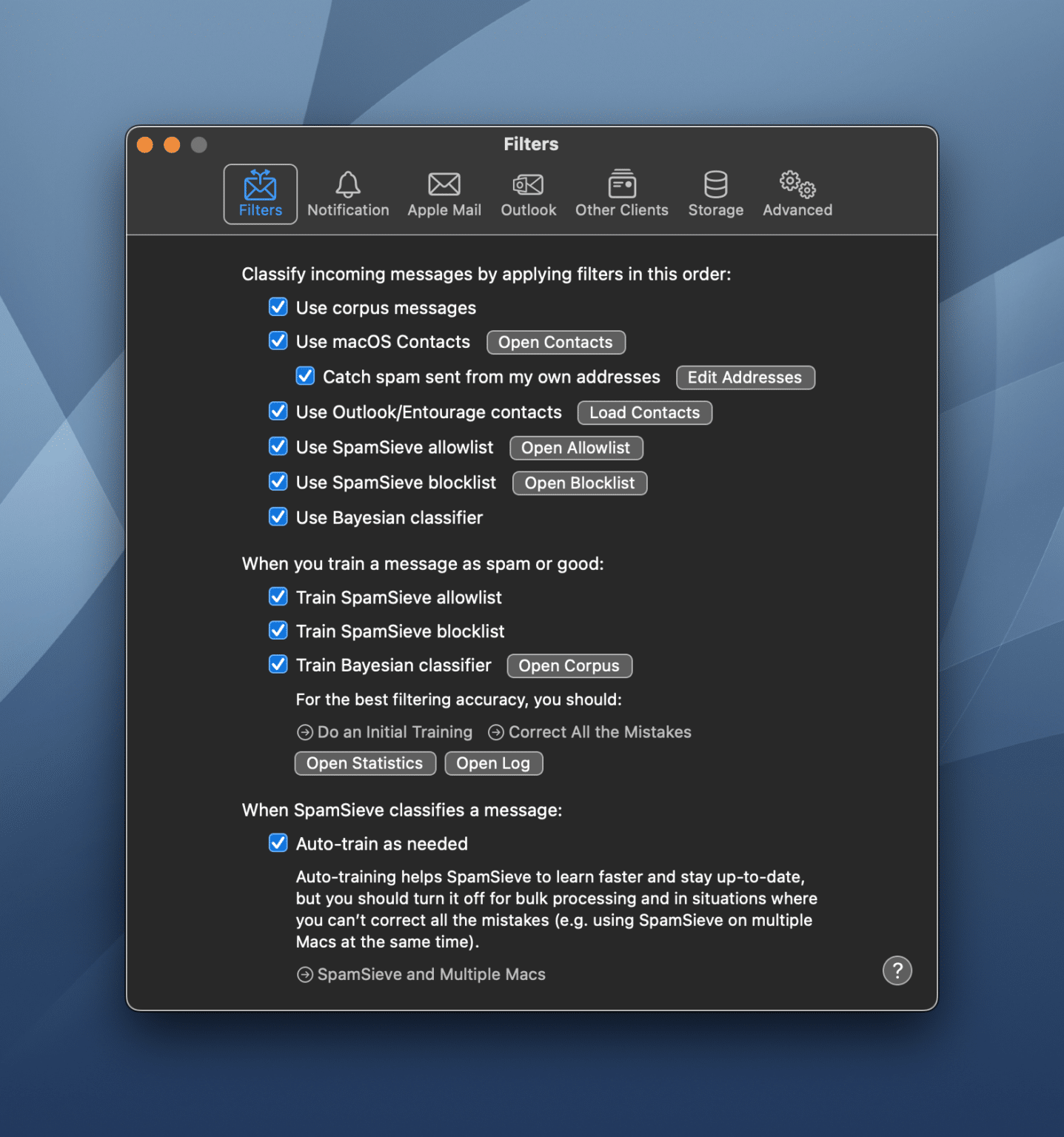This screenshot has height=1137, width=1064.
Task: Open the SpamSieve and Multiple Macs link
Action: [x=420, y=973]
